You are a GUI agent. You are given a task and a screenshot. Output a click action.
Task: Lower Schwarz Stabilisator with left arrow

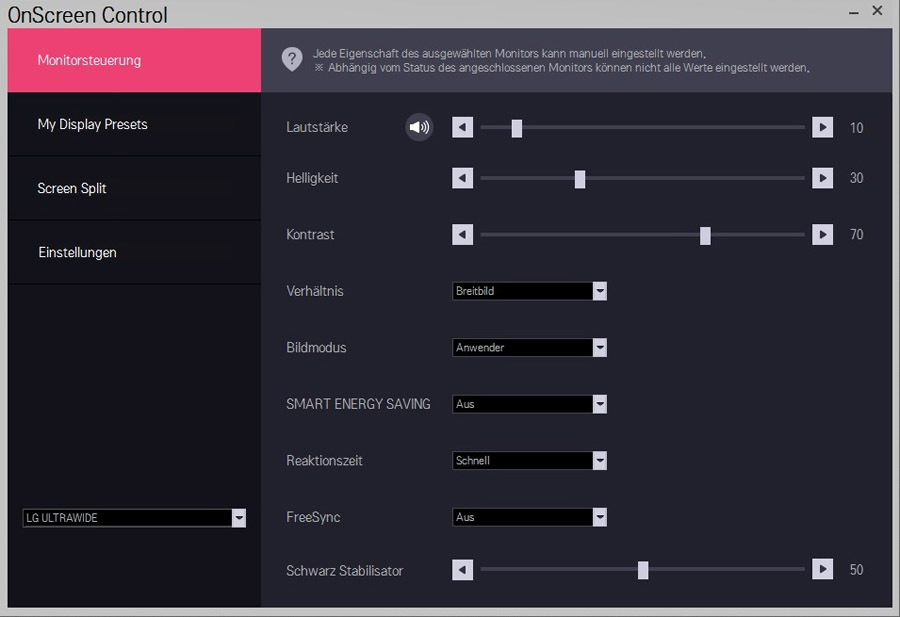[x=462, y=569]
